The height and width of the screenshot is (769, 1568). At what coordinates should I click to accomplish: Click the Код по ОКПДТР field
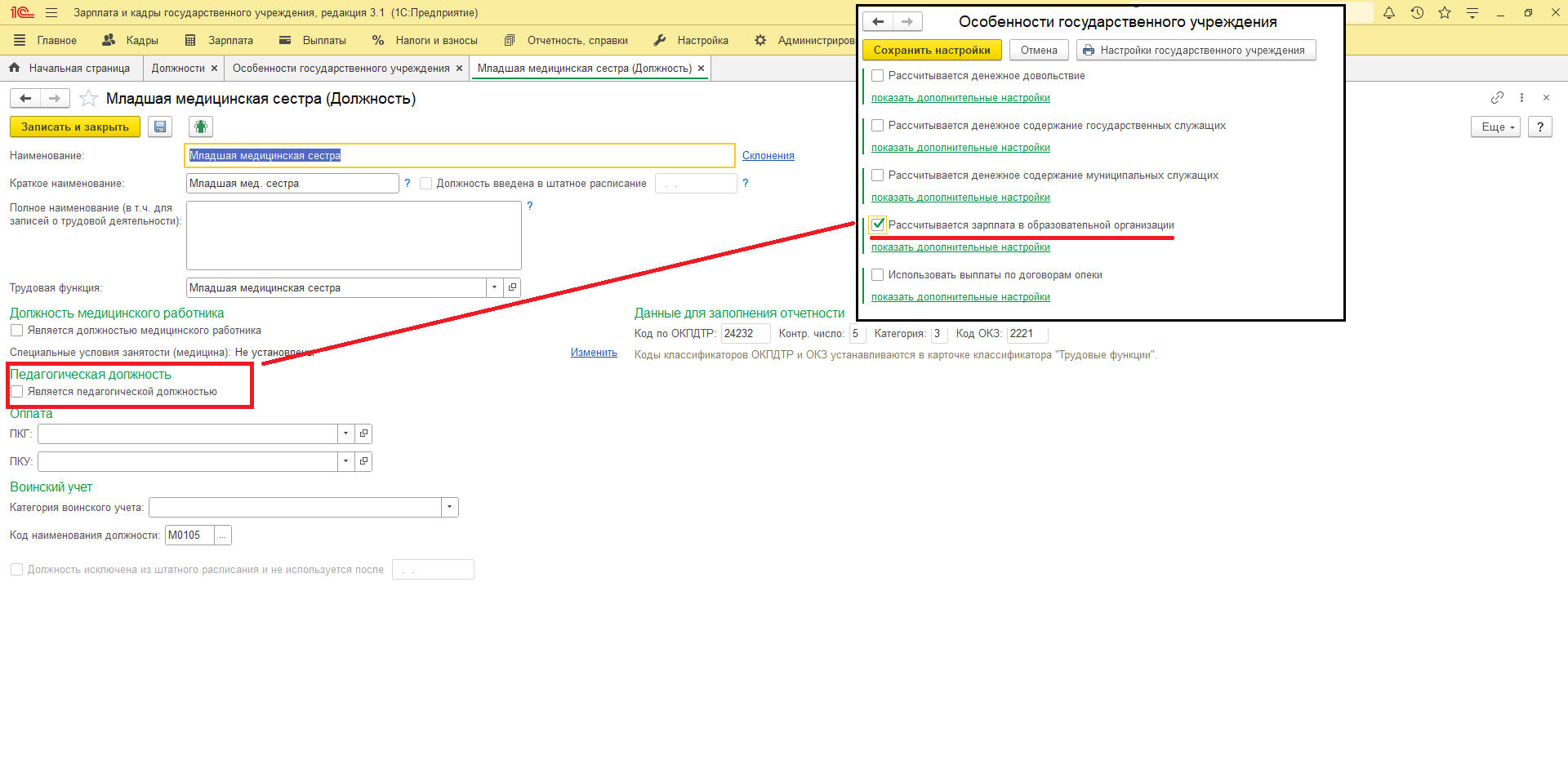point(746,333)
